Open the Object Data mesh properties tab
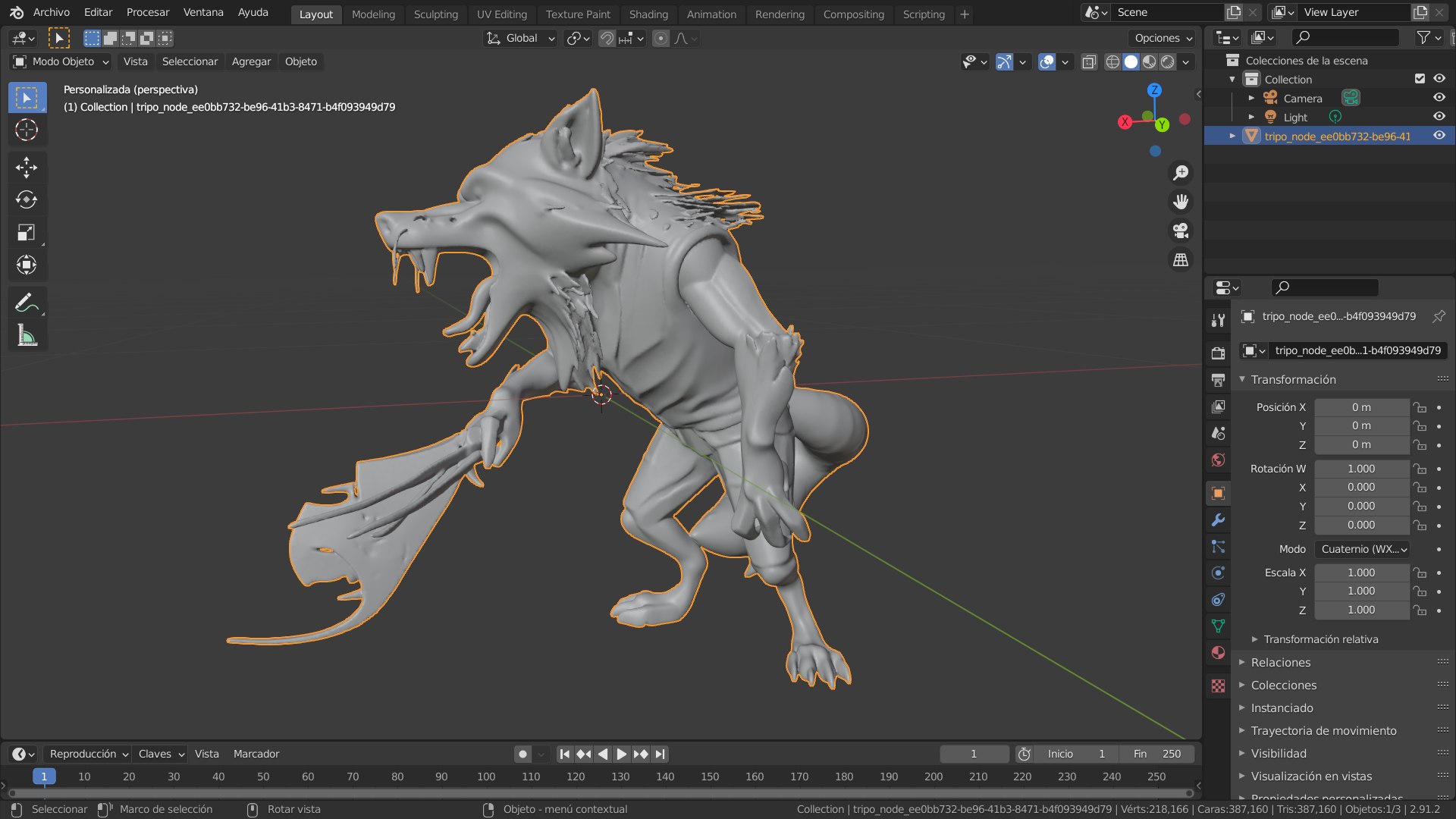Viewport: 1456px width, 819px height. (1218, 626)
